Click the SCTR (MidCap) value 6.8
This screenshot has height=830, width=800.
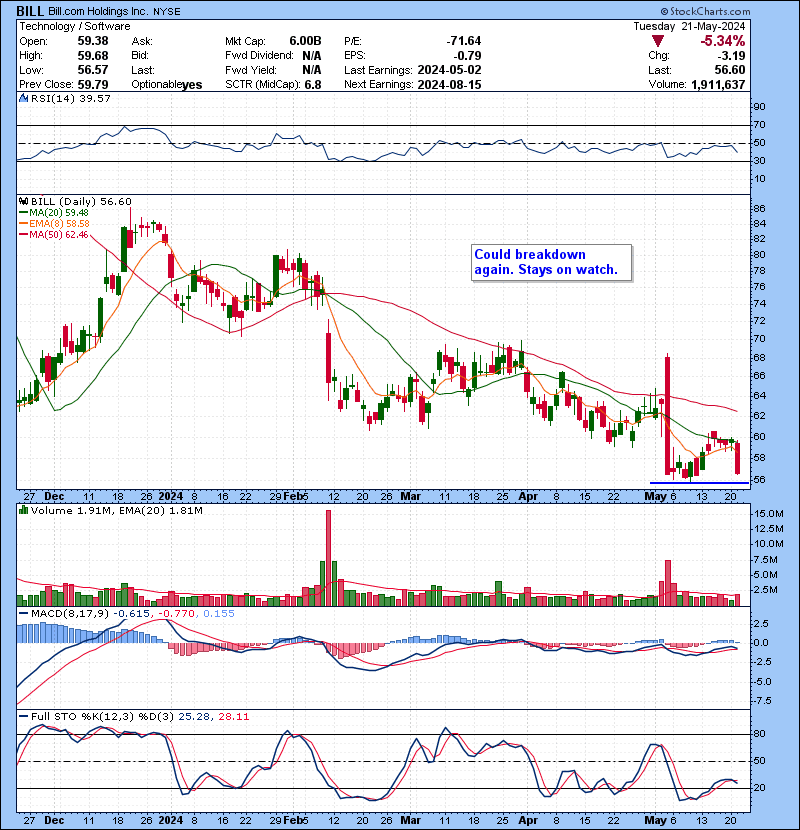[x=313, y=85]
